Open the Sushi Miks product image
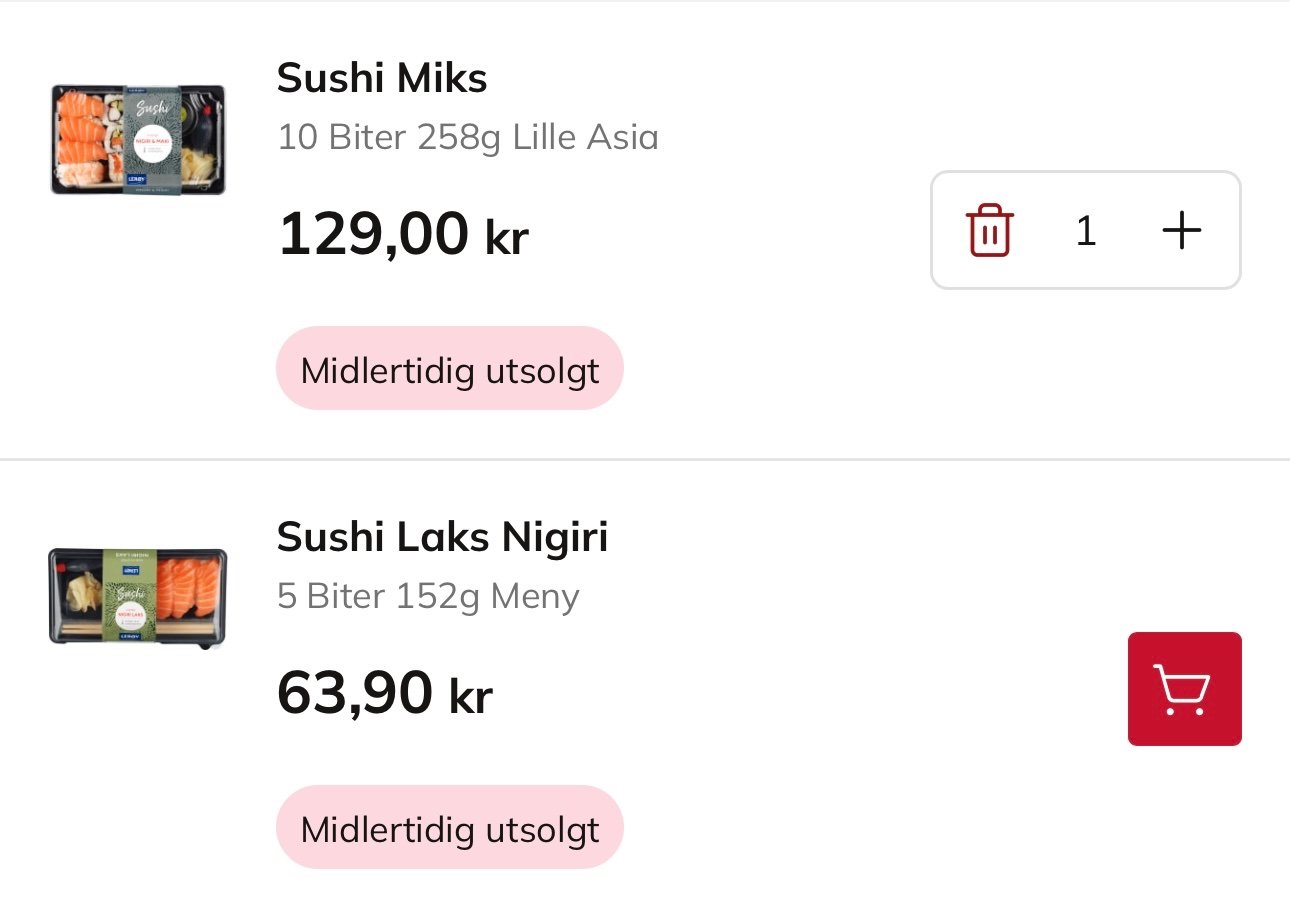The height and width of the screenshot is (904, 1290). (138, 139)
